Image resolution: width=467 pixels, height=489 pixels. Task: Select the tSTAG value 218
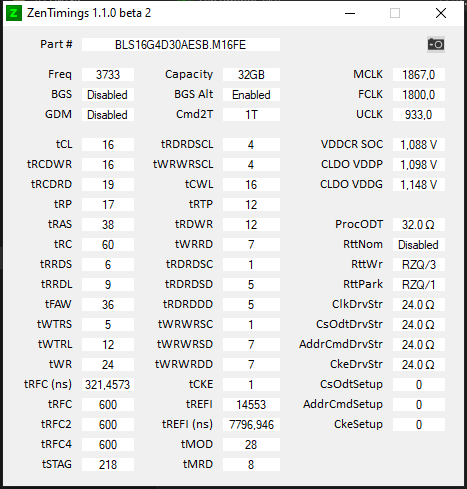[108, 465]
